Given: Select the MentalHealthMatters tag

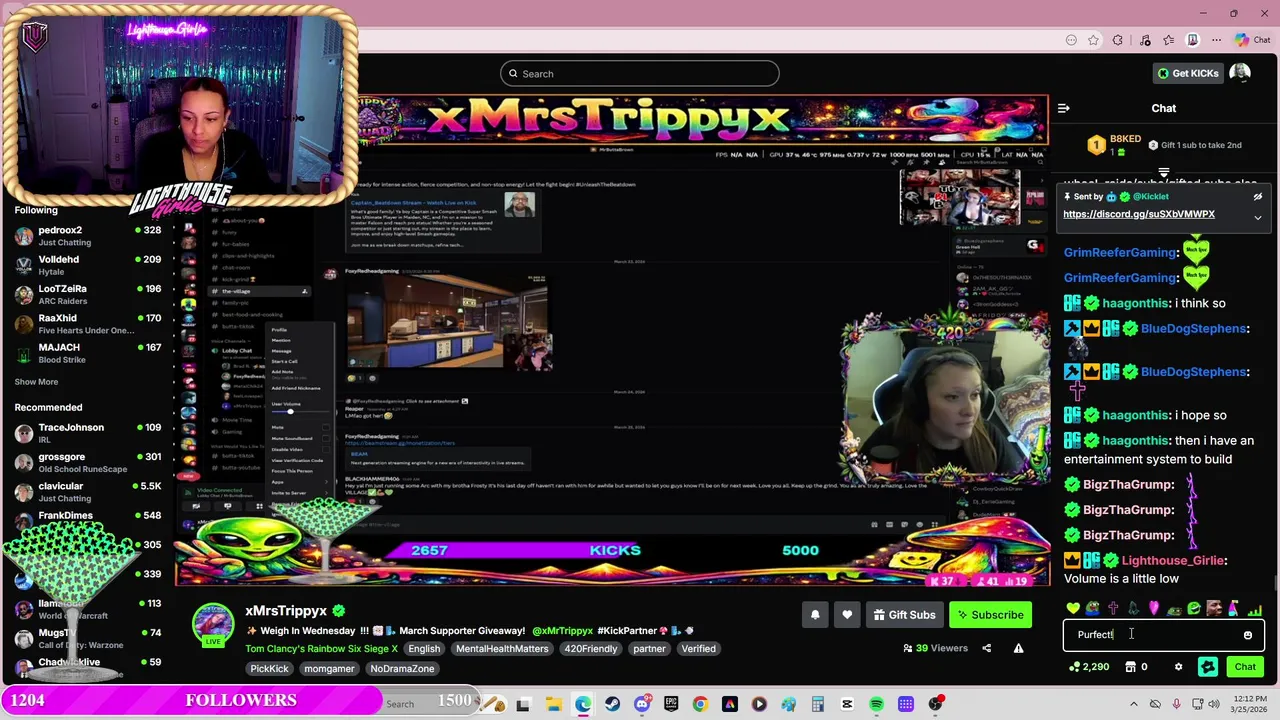Looking at the screenshot, I should click(x=502, y=649).
